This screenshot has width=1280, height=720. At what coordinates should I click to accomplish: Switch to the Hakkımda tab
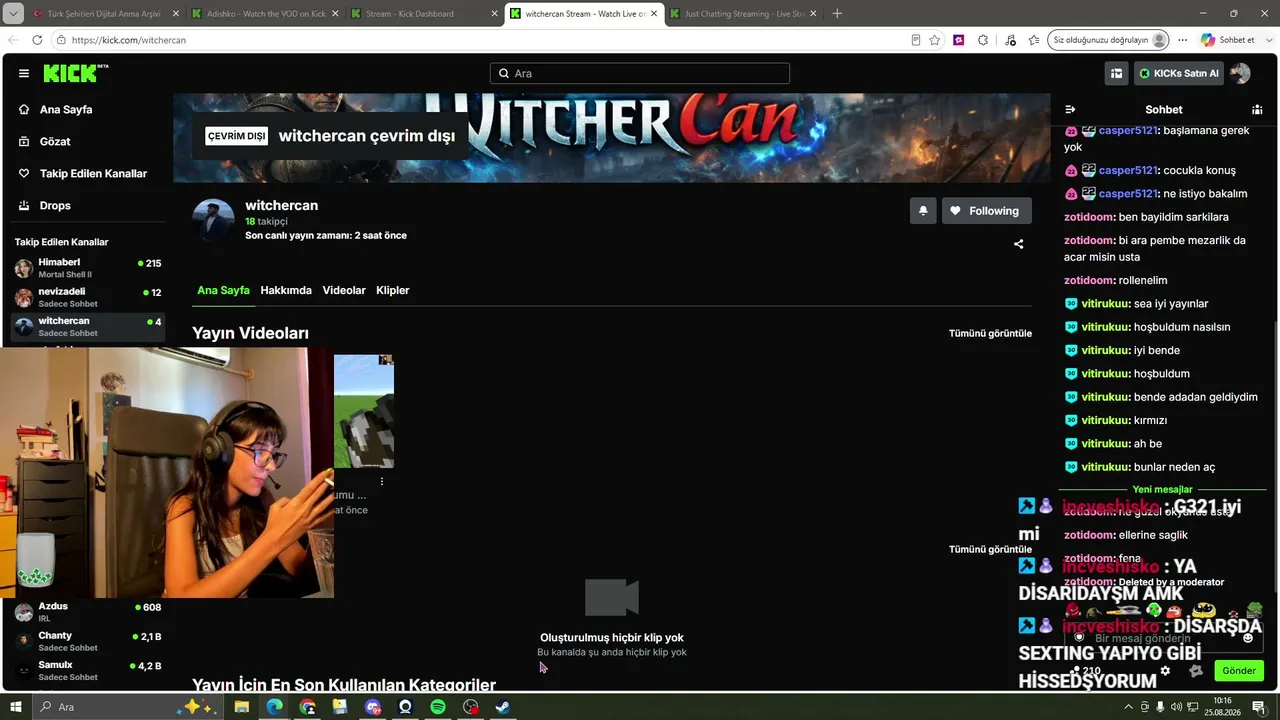286,290
